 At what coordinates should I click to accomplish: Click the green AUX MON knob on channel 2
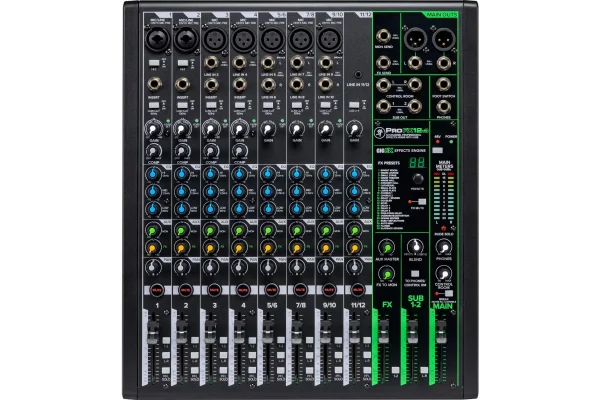click(181, 231)
